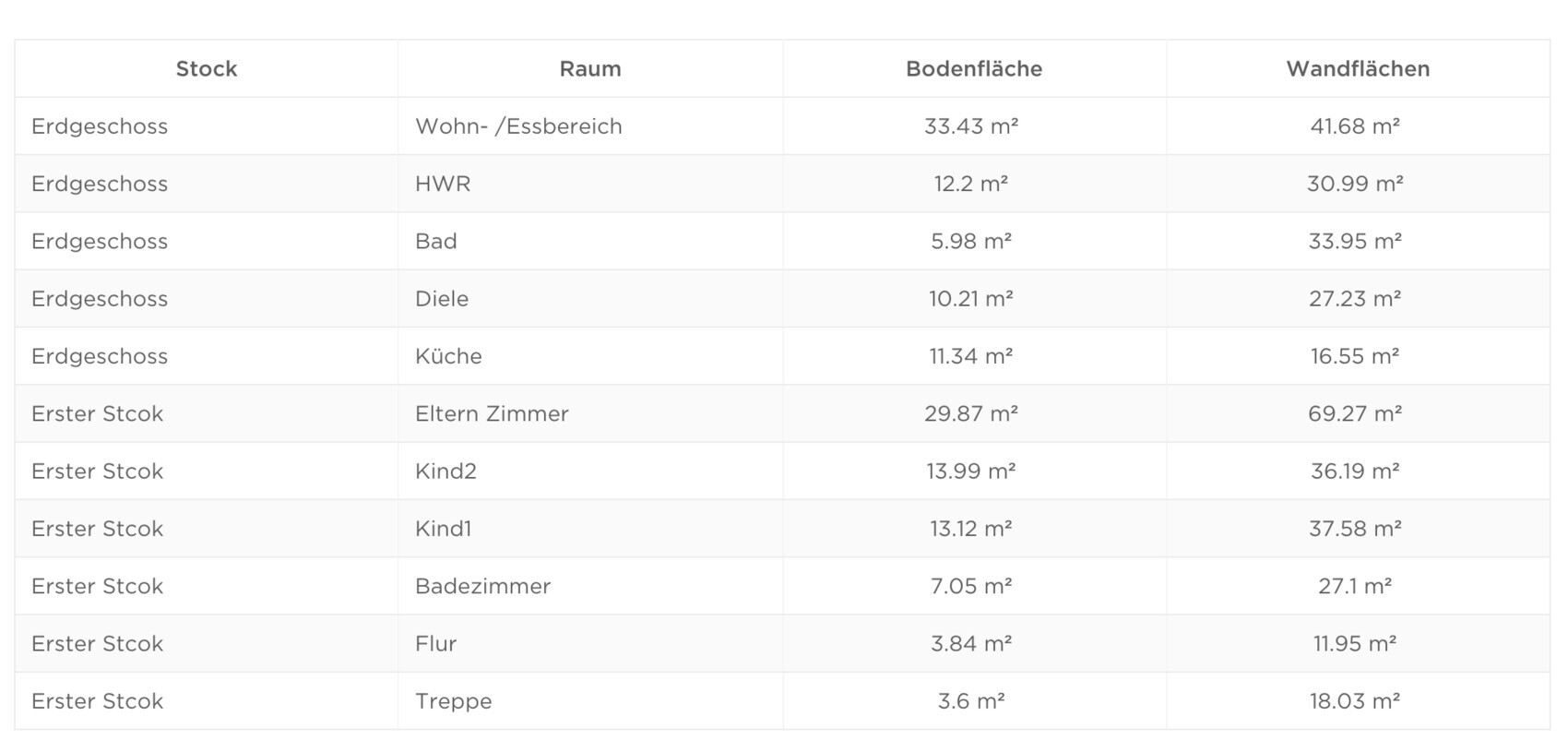Select the 69.27 m² wall area value
The image size is (1568, 752).
[x=1355, y=413]
